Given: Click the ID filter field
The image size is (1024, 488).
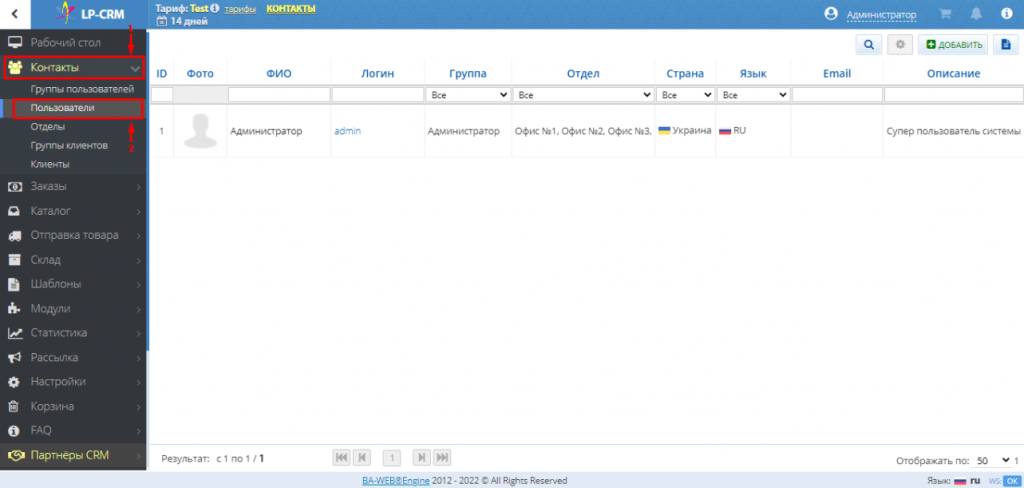Looking at the screenshot, I should pyautogui.click(x=162, y=95).
